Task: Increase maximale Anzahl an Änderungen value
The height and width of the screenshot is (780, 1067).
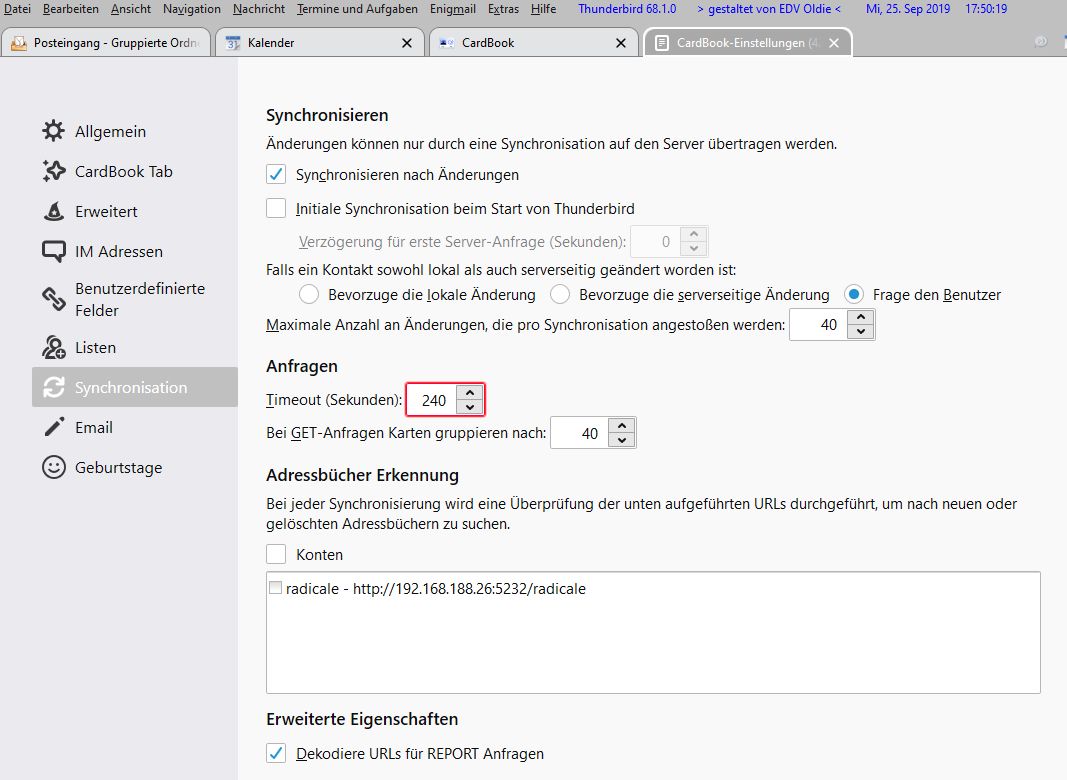Action: coord(861,317)
